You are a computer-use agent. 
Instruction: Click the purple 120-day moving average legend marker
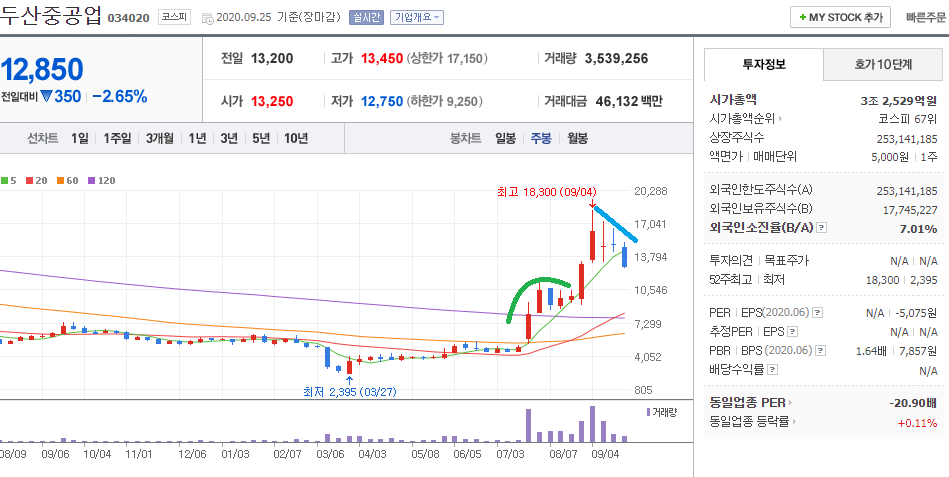[x=91, y=180]
